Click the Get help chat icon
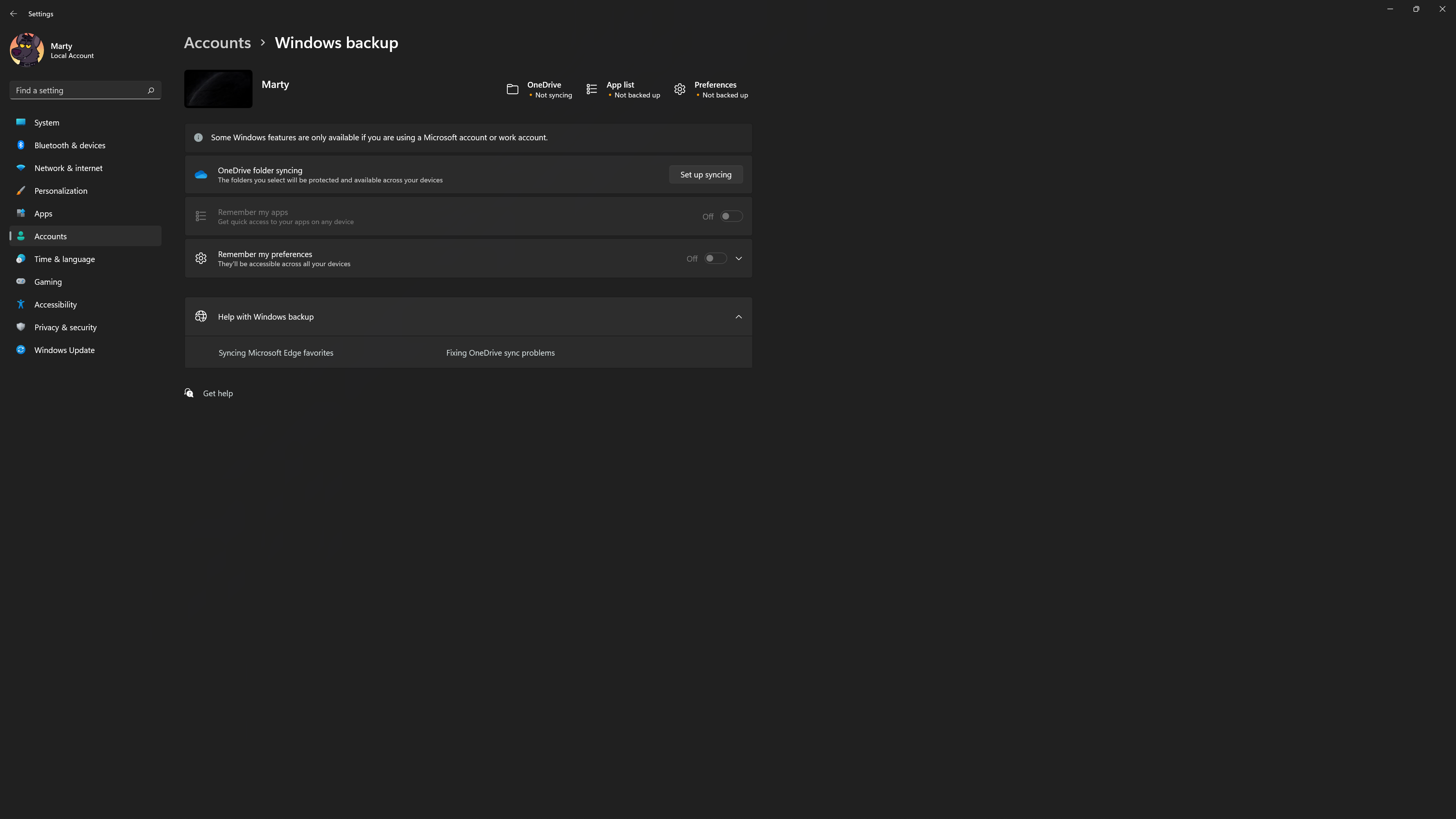The height and width of the screenshot is (819, 1456). click(x=189, y=393)
